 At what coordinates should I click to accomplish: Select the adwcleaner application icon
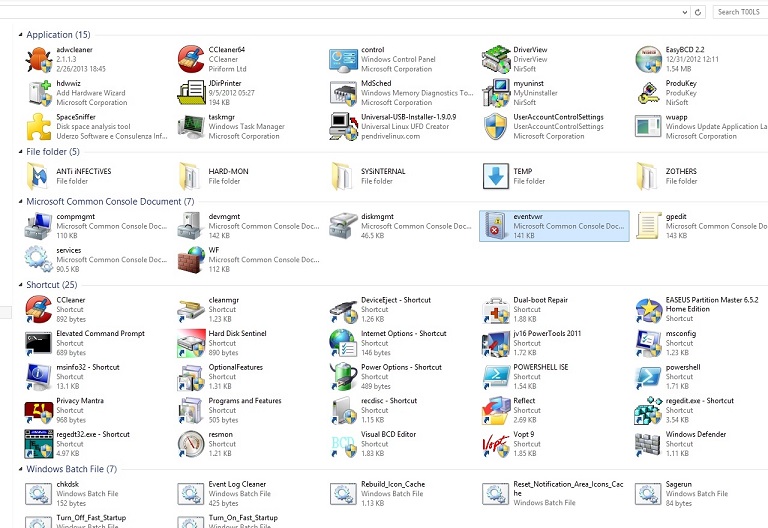(x=39, y=59)
